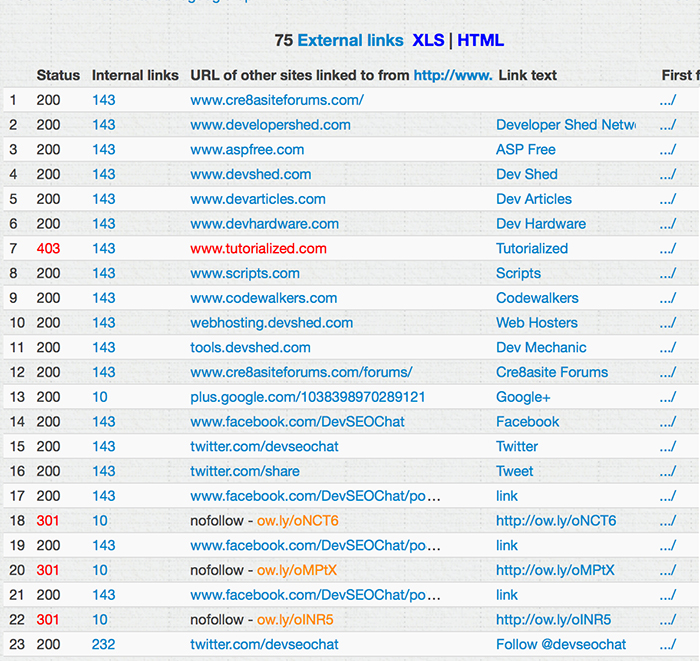700x661 pixels.
Task: Open www.scripts.com link
Action: (245, 274)
